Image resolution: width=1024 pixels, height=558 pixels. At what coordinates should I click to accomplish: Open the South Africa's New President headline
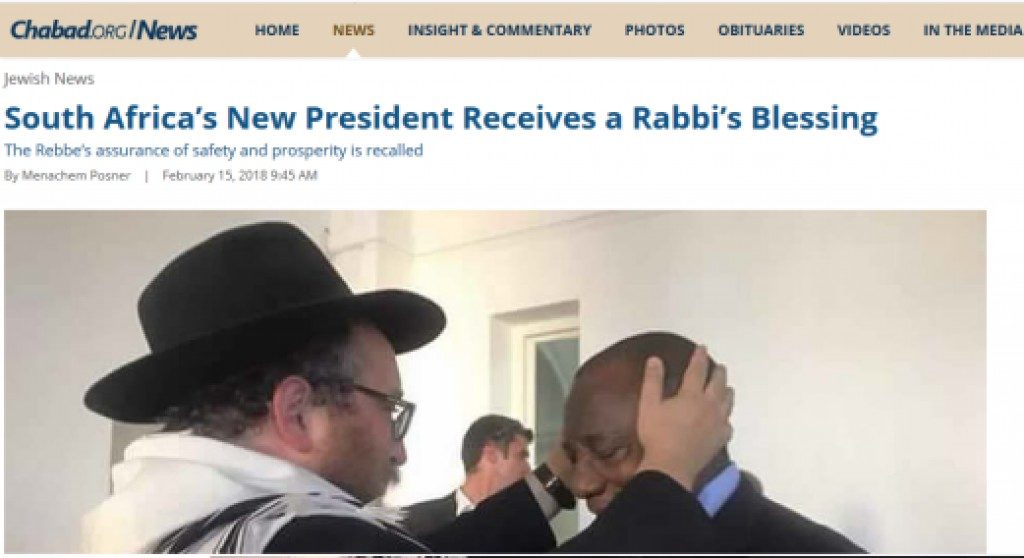pyautogui.click(x=441, y=118)
